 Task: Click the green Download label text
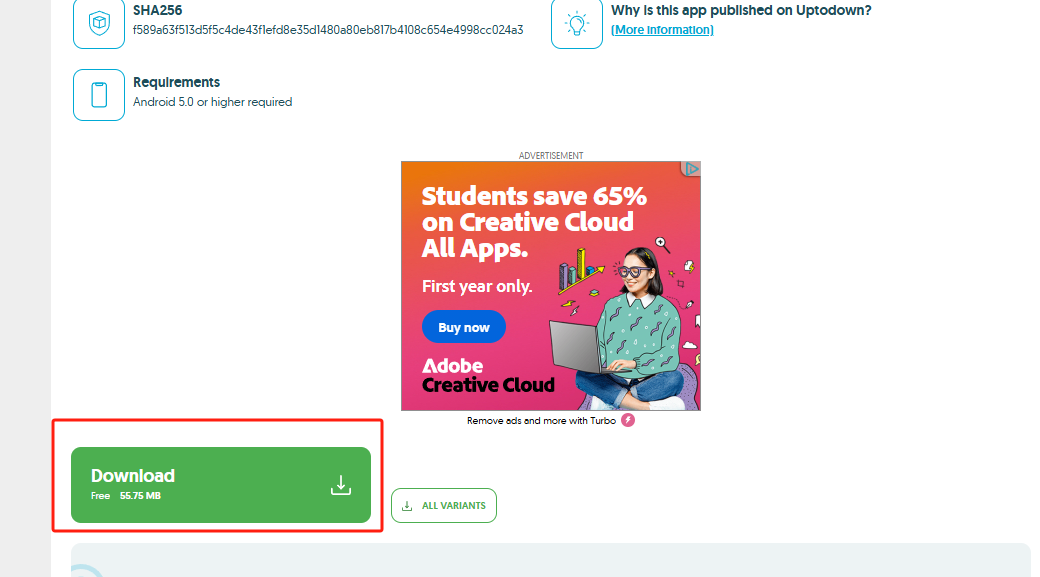point(133,476)
